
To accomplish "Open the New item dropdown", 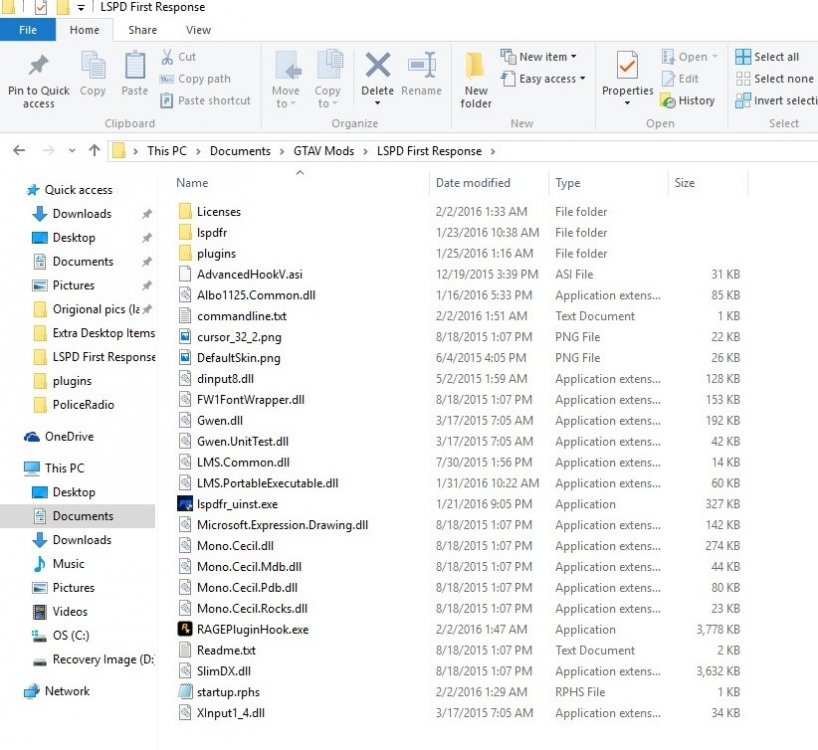I will pos(539,56).
